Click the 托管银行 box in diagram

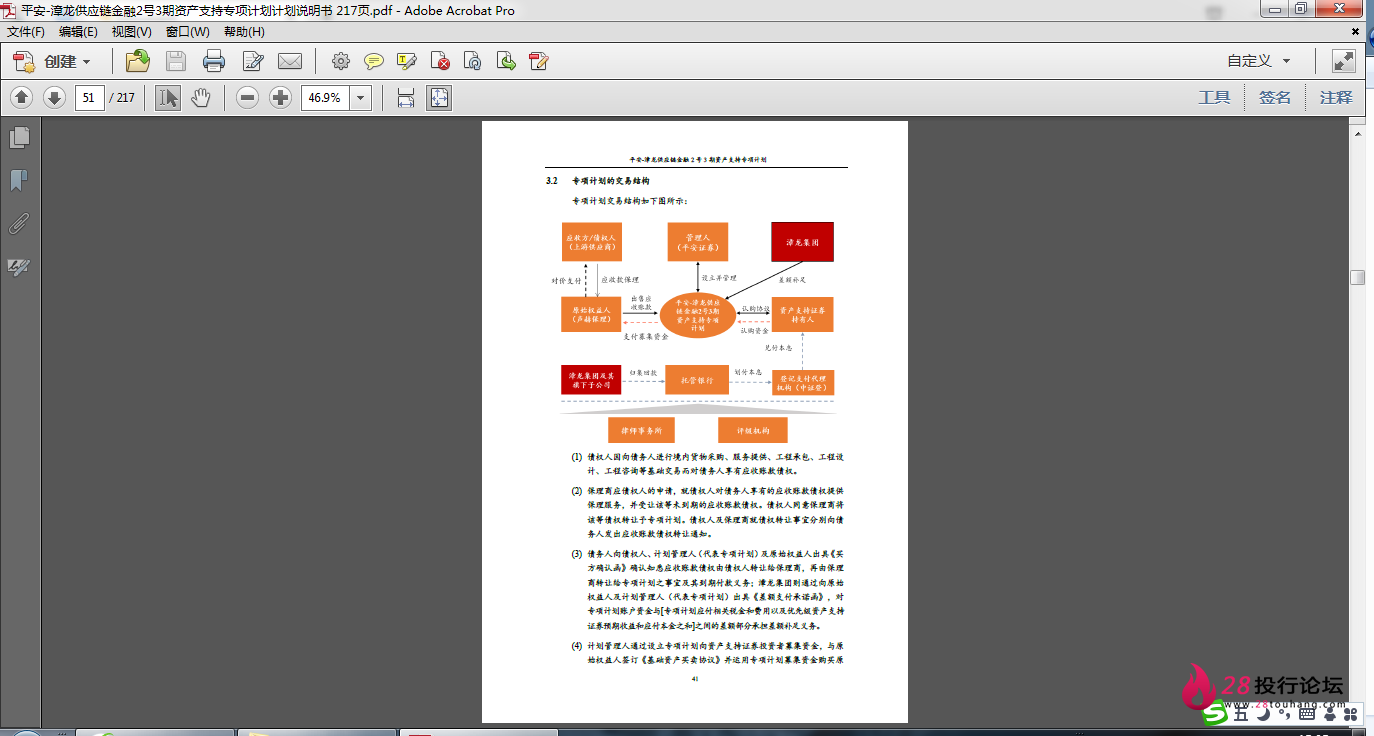click(x=697, y=381)
